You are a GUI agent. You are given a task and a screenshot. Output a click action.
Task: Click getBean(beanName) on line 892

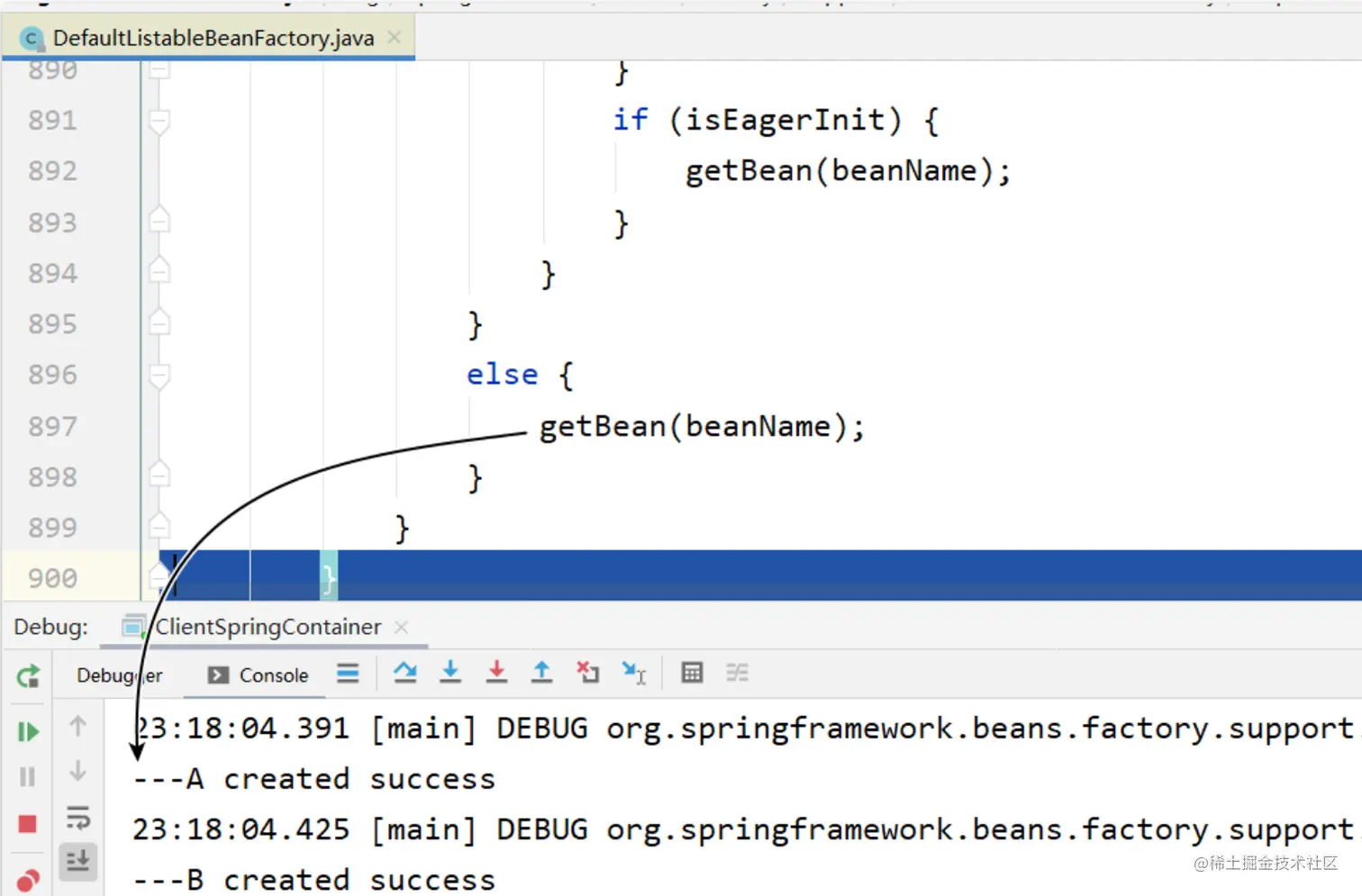point(848,171)
